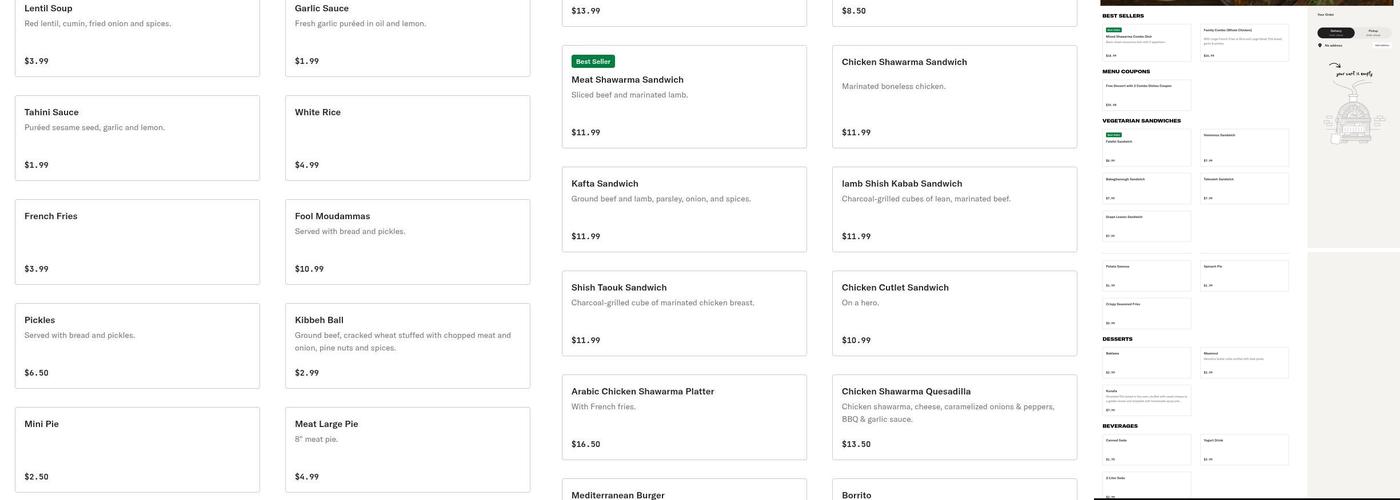Image resolution: width=1400 pixels, height=500 pixels.
Task: Open the Mediterranean Burger item
Action: click(x=684, y=492)
